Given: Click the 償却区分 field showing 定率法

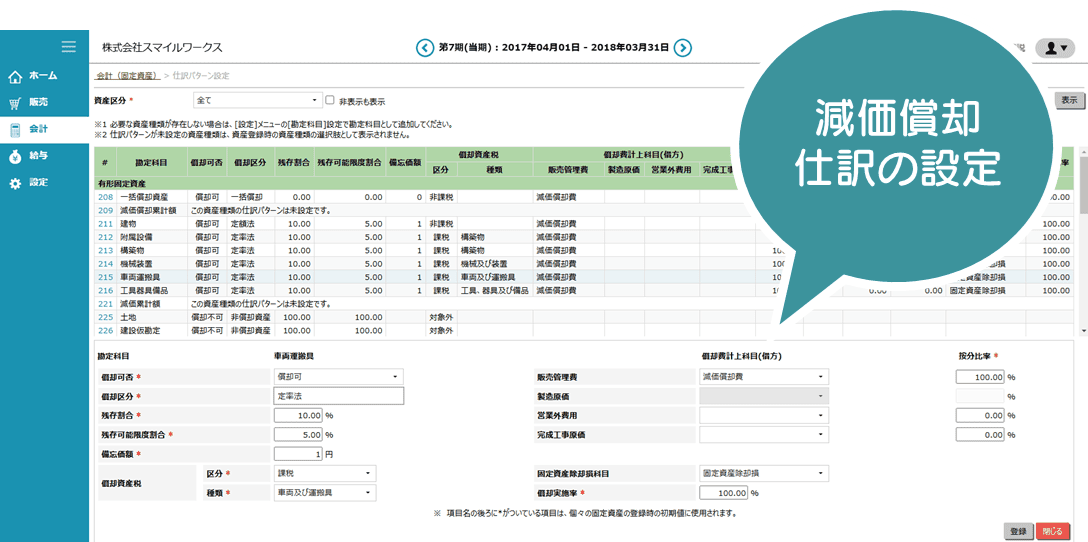Looking at the screenshot, I should (x=339, y=396).
